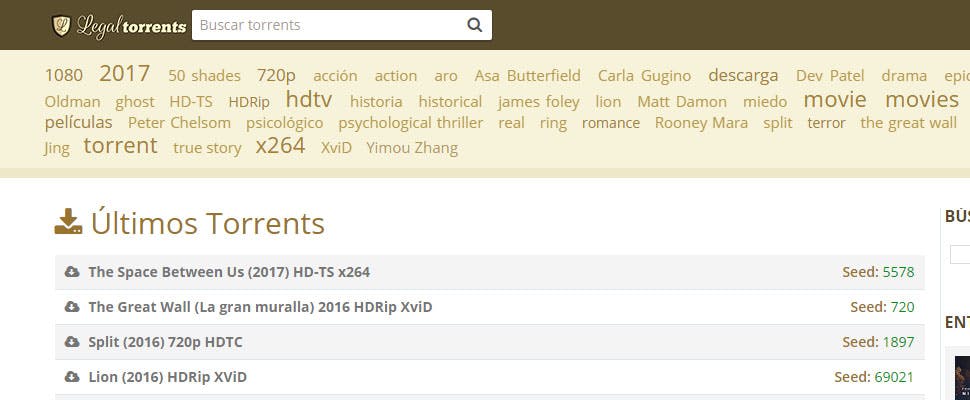Click download icon beside The Great Wall
This screenshot has height=400, width=970.
[x=71, y=307]
